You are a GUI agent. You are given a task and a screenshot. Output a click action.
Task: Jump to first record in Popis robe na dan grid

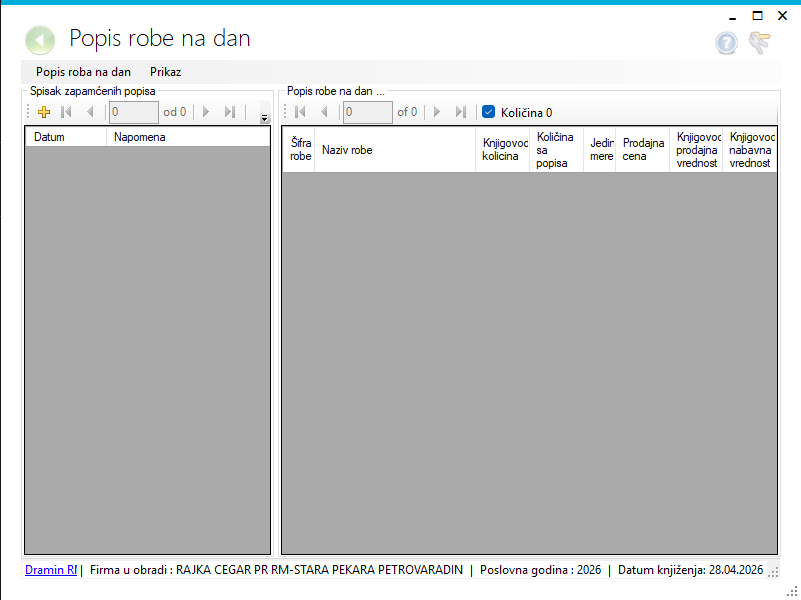point(300,112)
